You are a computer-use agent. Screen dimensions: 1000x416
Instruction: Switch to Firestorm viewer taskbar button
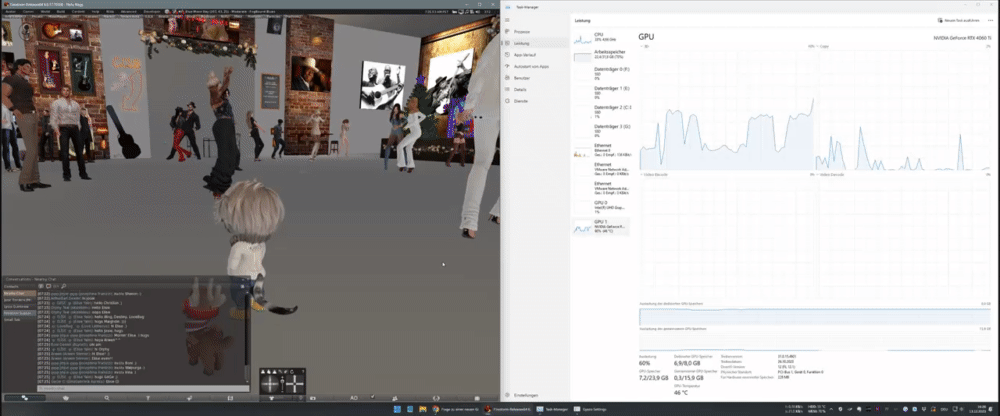(x=507, y=409)
